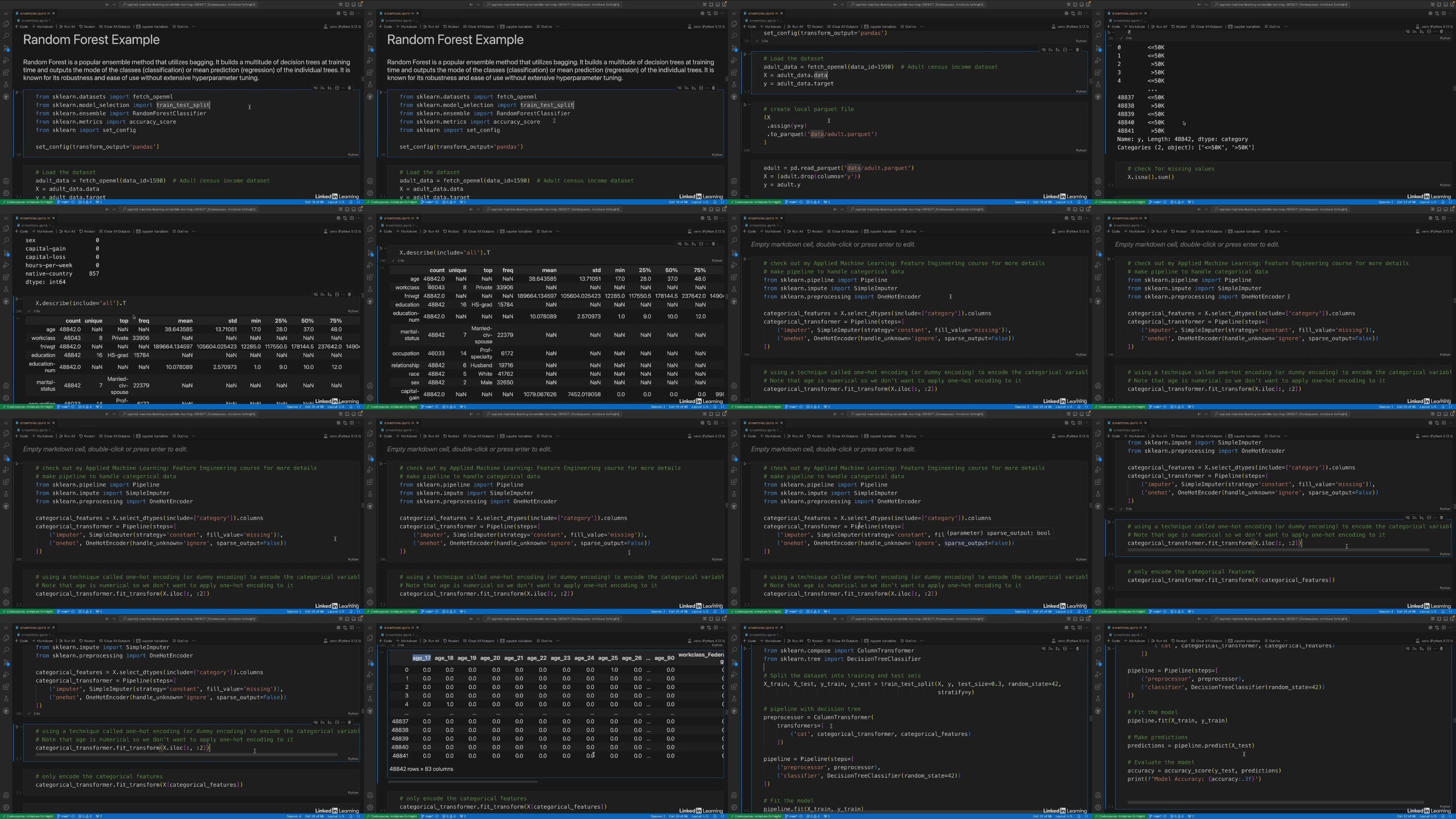Viewport: 1456px width, 819px height.
Task: Add Markdown cell button in window importing ColumnTransformer
Action: tap(770, 641)
